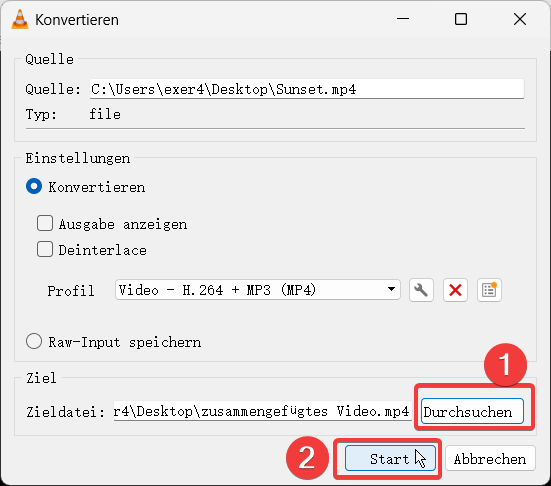Open profile editor with the wrench icon
Image resolution: width=551 pixels, height=486 pixels.
click(x=421, y=290)
